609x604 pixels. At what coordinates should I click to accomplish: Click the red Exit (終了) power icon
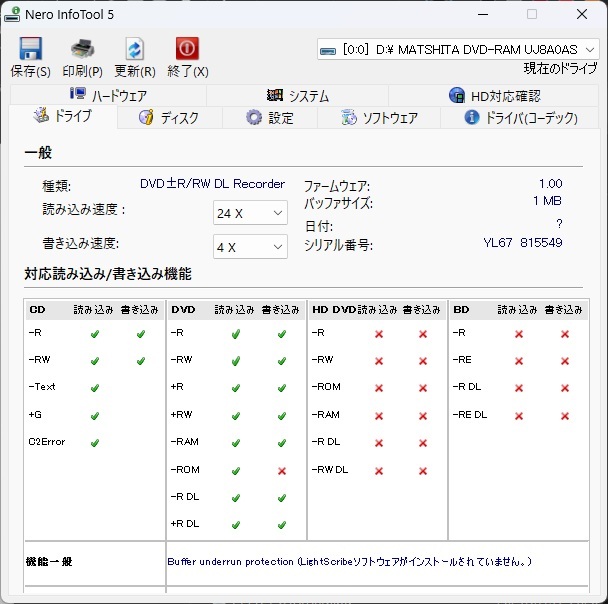coord(187,49)
